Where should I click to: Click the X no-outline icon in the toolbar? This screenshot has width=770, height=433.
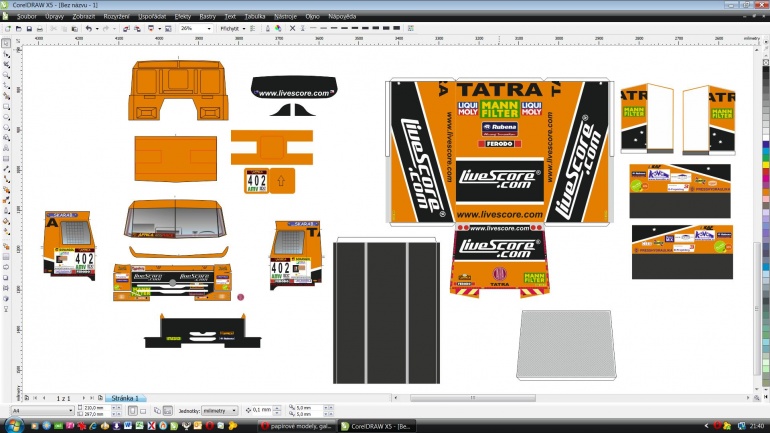pos(292,28)
